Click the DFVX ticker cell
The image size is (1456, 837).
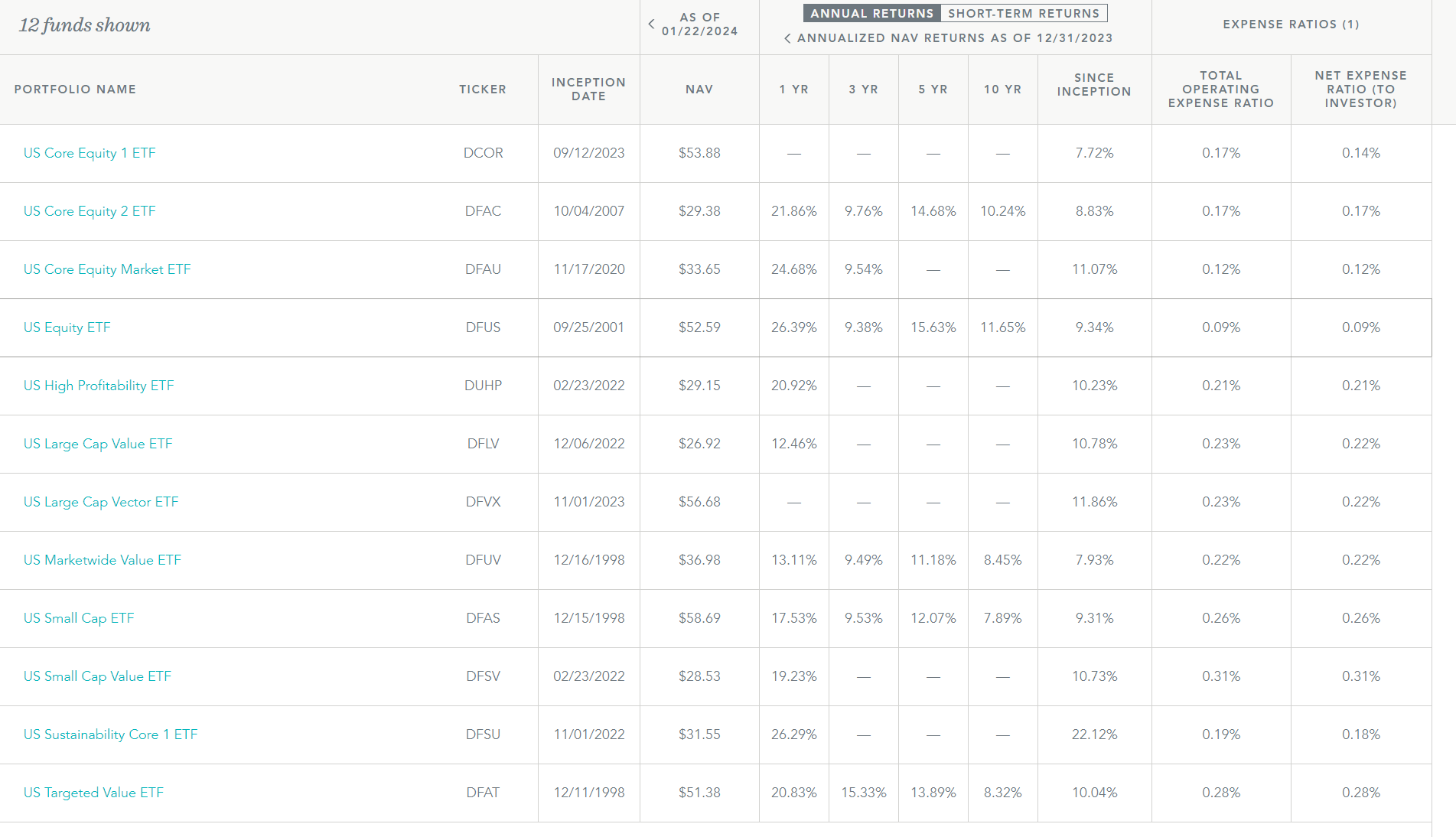[x=484, y=502]
